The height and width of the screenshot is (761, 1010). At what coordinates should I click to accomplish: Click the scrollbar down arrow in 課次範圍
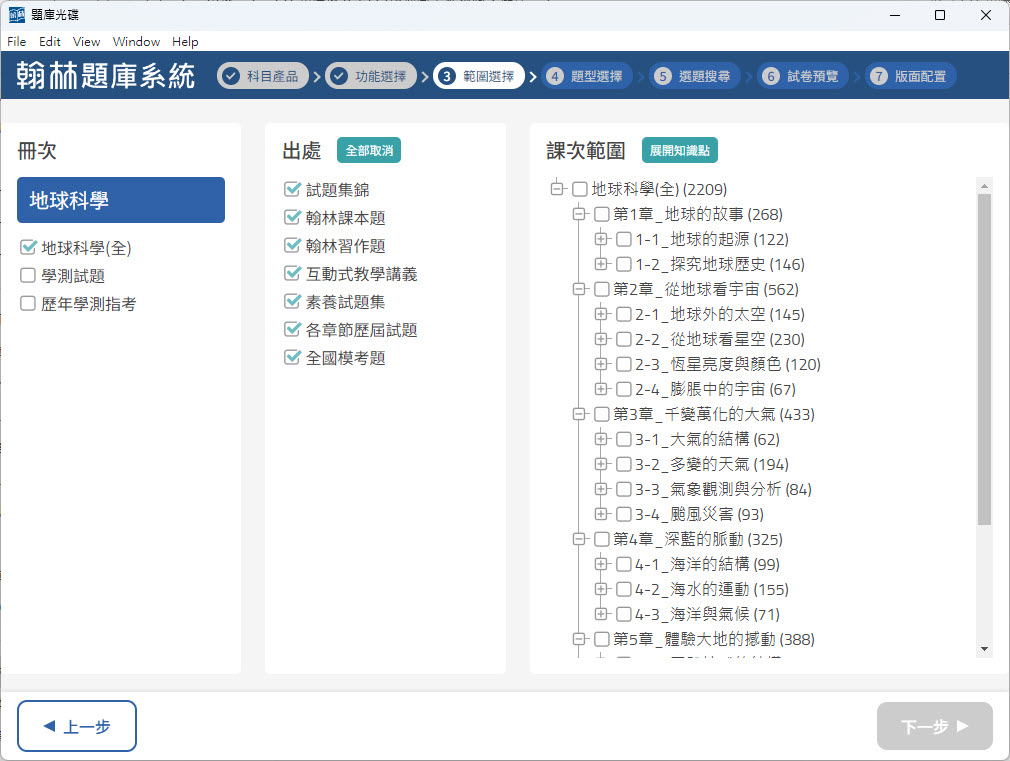point(984,649)
